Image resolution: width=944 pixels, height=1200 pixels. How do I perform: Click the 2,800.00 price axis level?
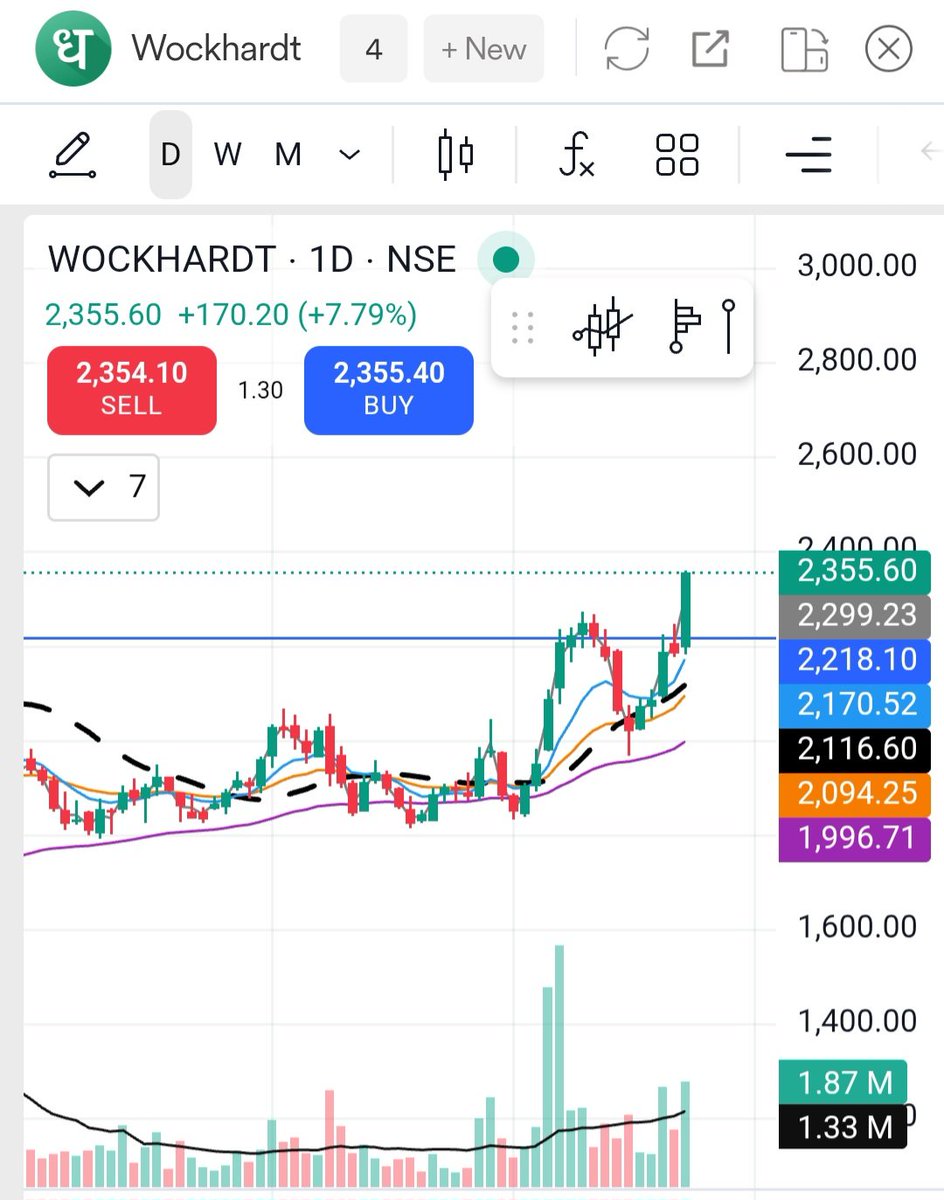pos(857,360)
